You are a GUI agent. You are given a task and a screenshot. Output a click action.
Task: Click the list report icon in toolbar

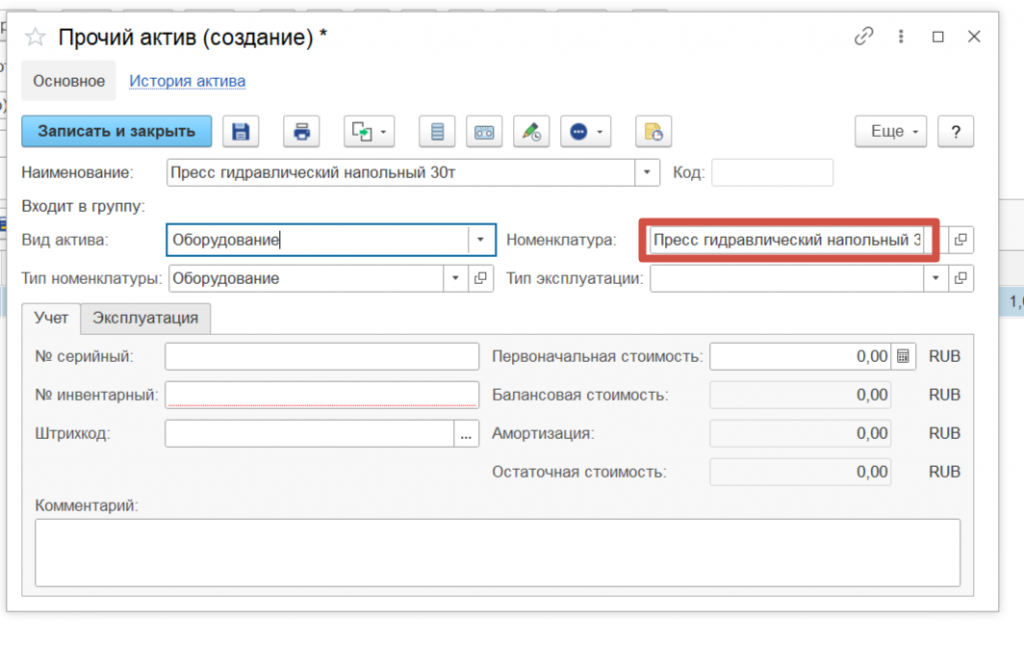point(436,131)
